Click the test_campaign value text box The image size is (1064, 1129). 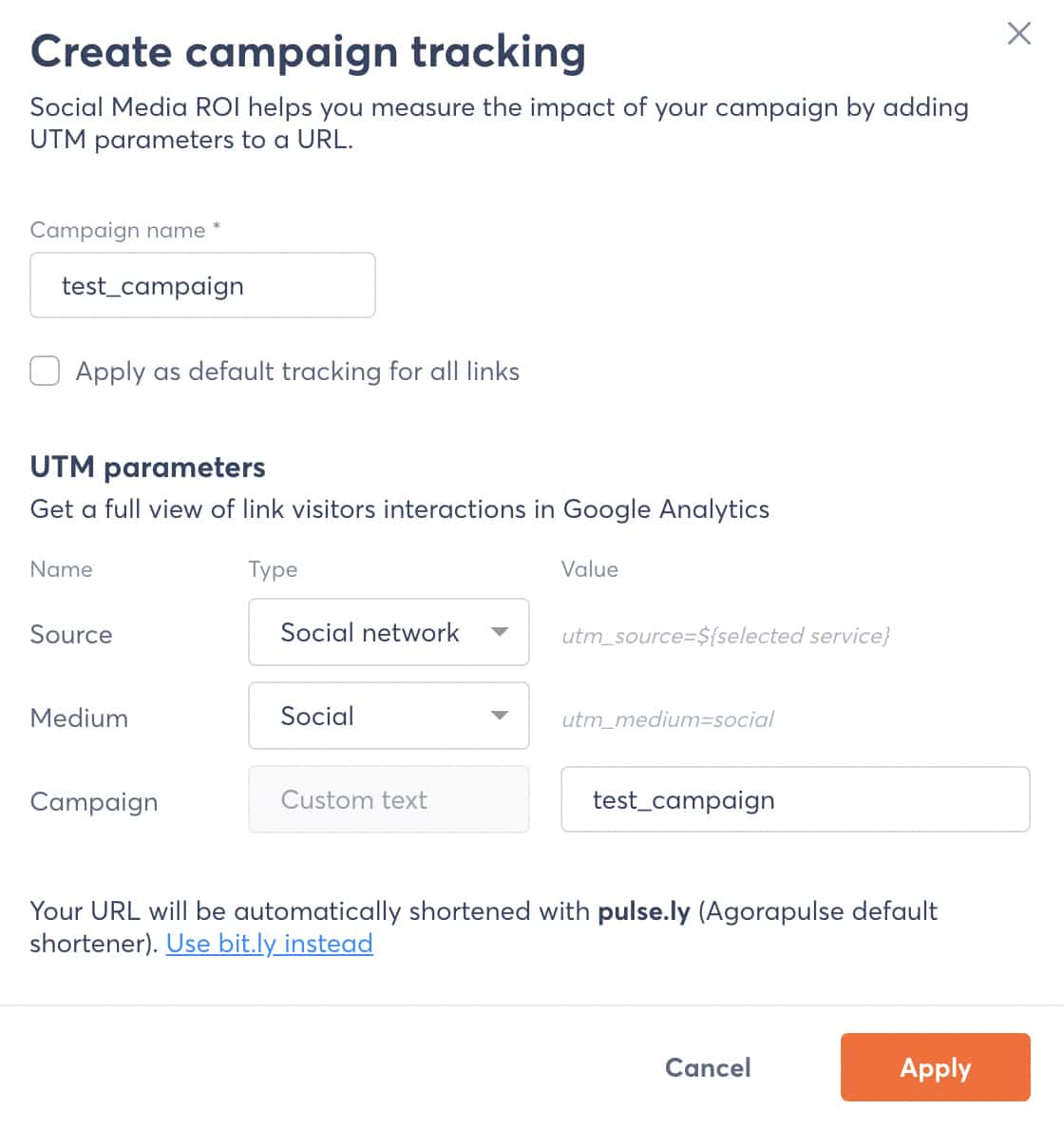click(x=795, y=799)
